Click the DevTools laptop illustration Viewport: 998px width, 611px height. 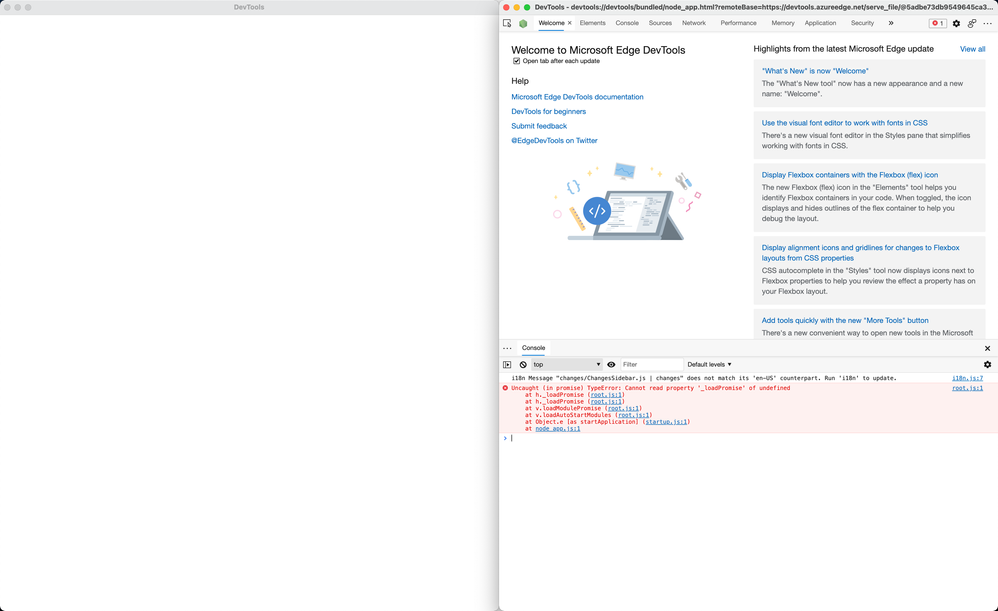[x=627, y=201]
